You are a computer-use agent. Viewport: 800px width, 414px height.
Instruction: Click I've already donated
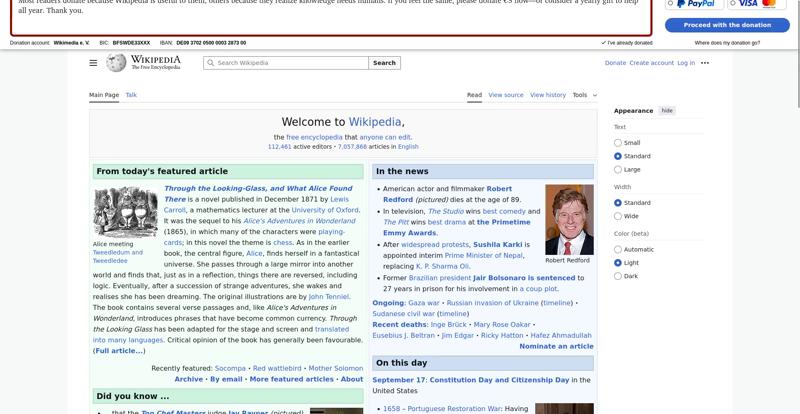[627, 43]
